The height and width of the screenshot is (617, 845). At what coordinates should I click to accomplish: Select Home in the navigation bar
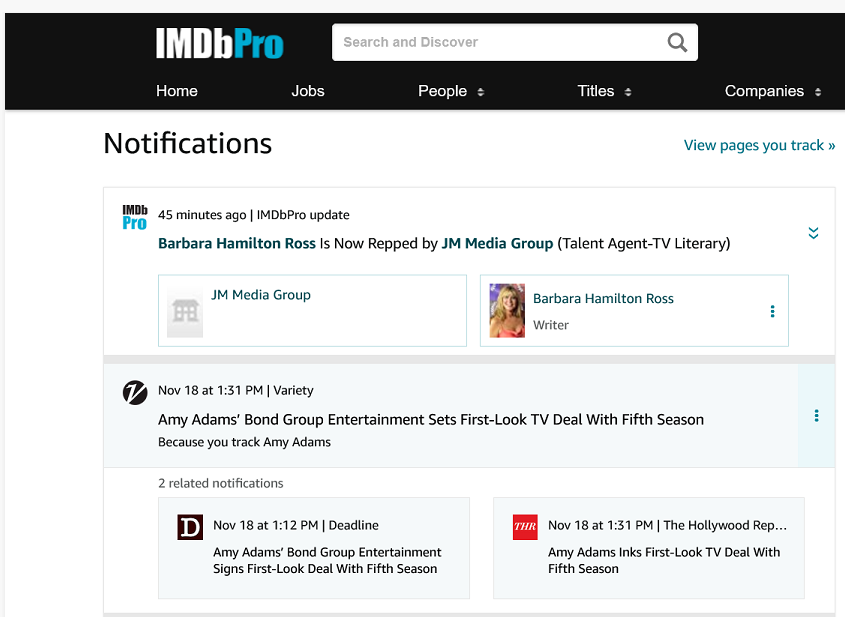(x=176, y=91)
